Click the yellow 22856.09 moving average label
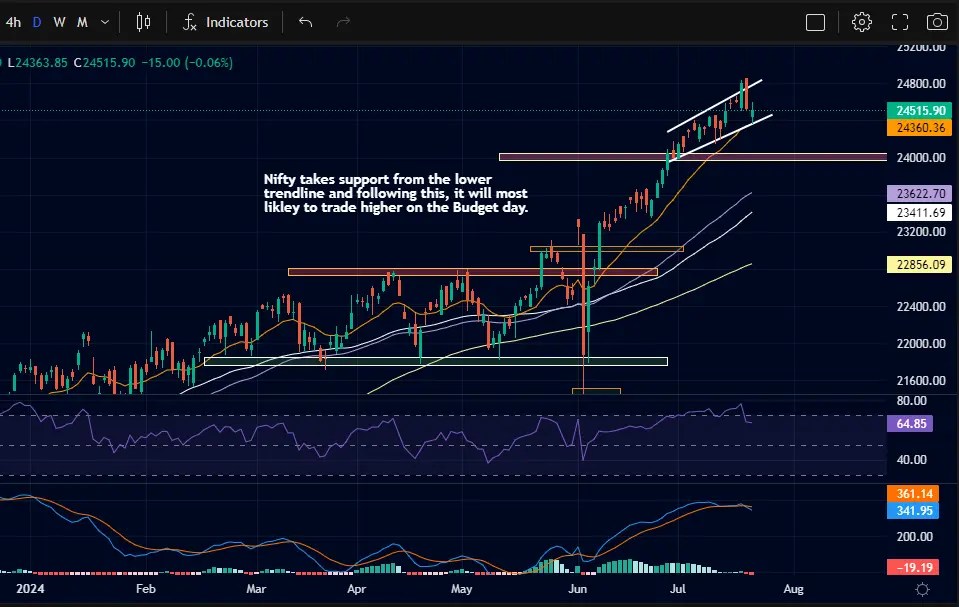The image size is (959, 607). [919, 264]
